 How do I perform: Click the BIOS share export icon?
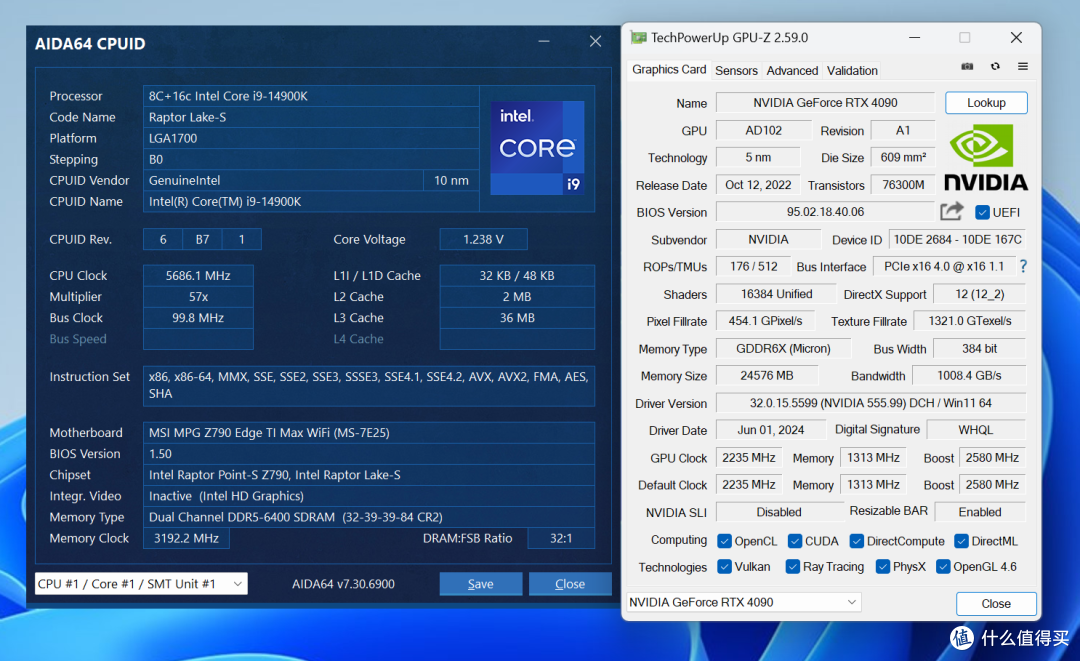[x=951, y=211]
